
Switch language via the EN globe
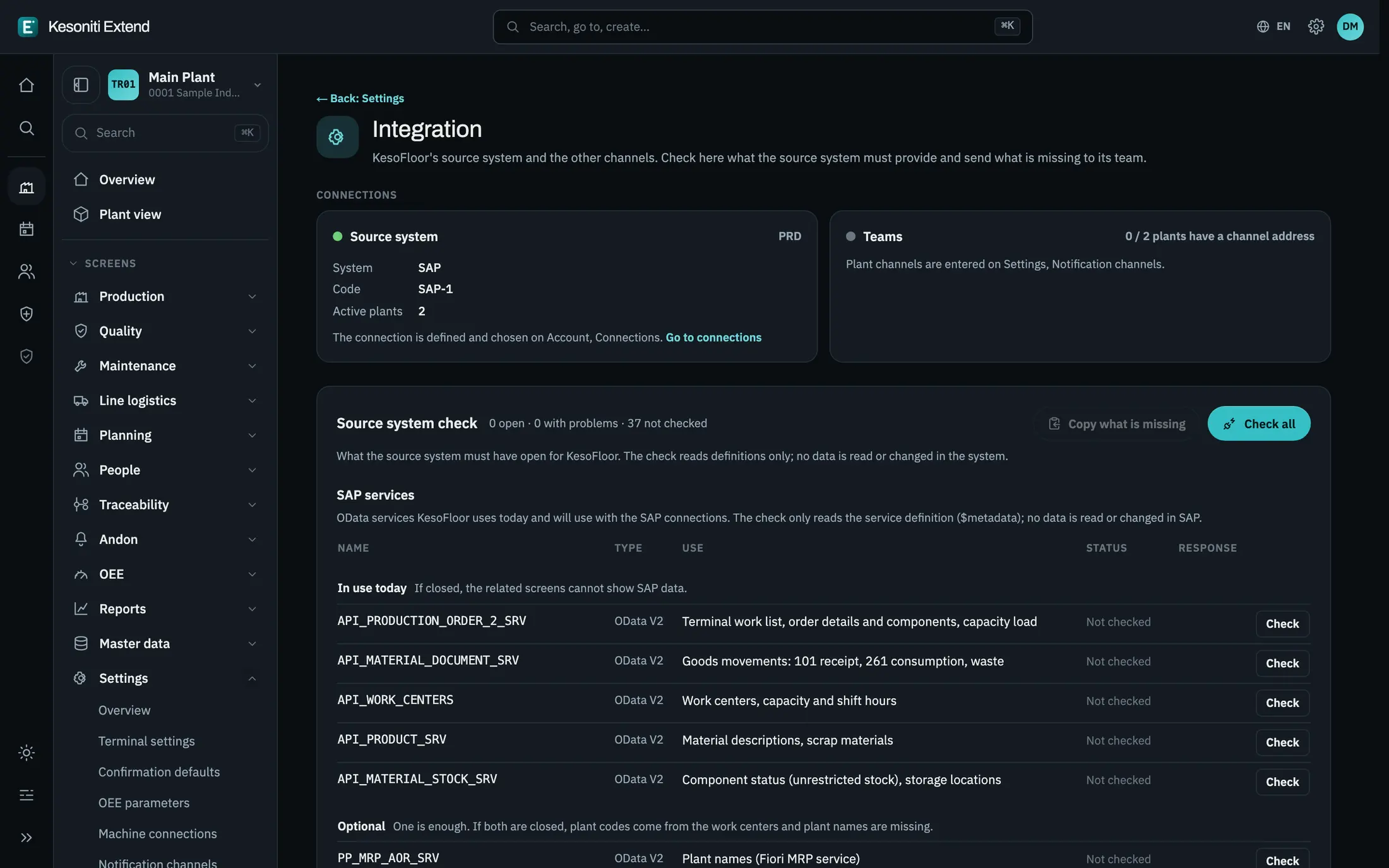1273,27
